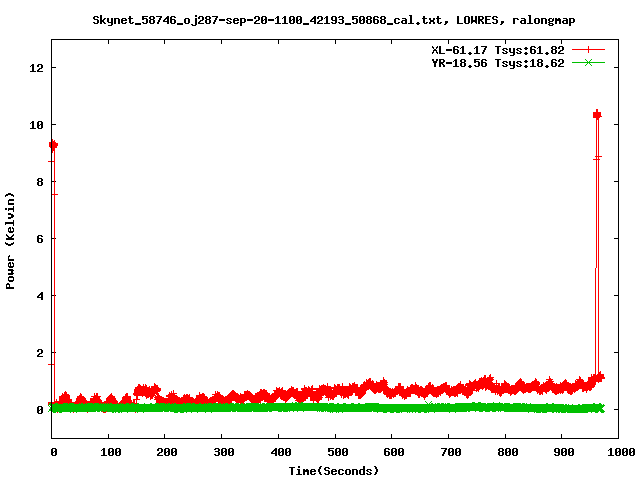The image size is (640, 480).
Task: Click the green YR legend line sample
Action: 588,63
